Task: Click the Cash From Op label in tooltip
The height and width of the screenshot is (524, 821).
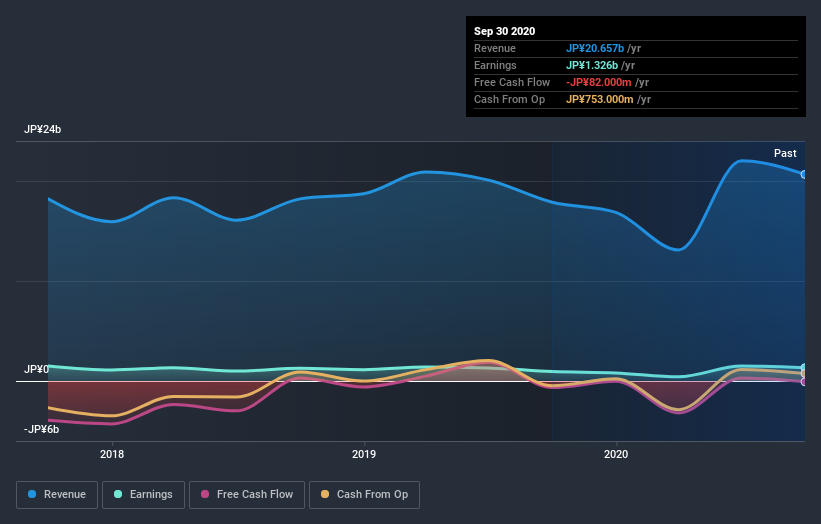Action: [x=509, y=99]
